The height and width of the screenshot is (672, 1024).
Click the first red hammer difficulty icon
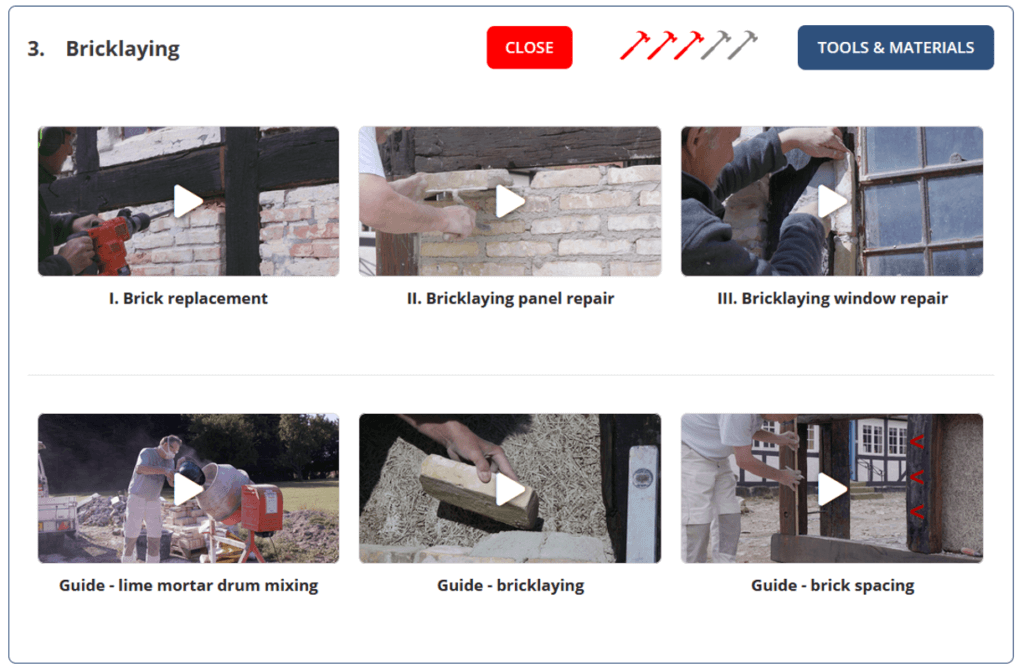[x=634, y=45]
